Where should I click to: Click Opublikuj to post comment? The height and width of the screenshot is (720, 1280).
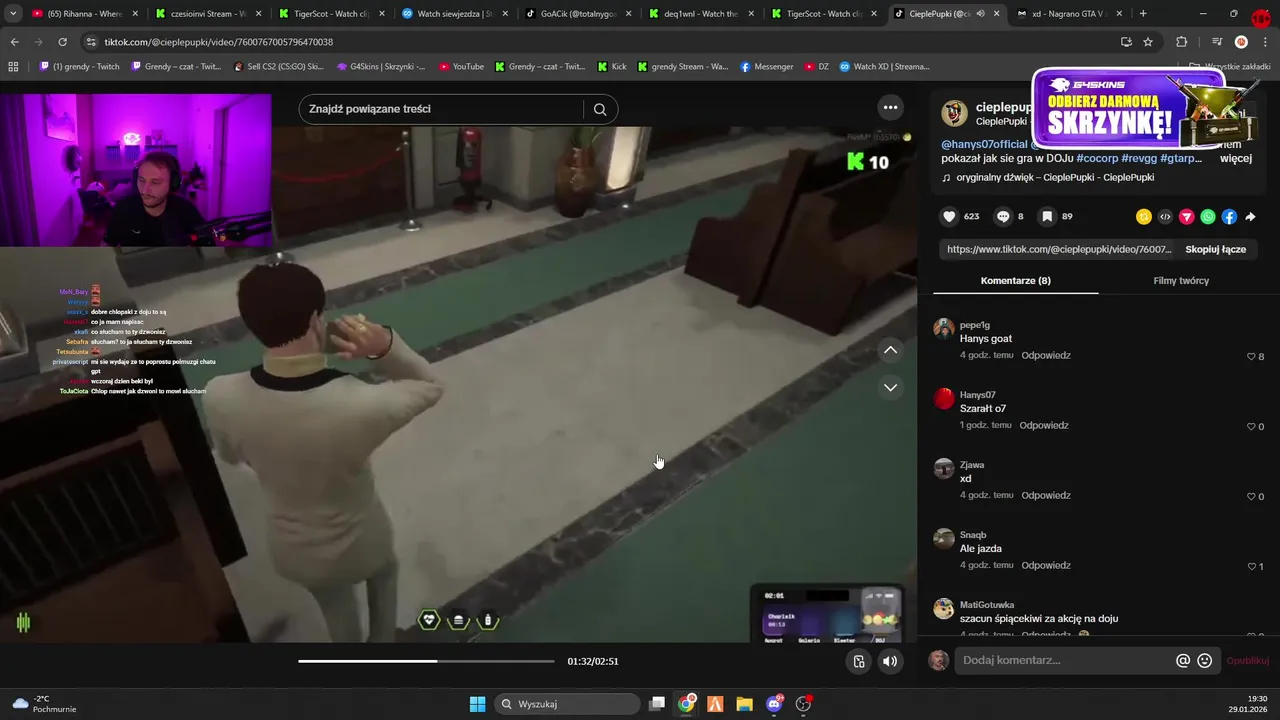pos(1248,661)
